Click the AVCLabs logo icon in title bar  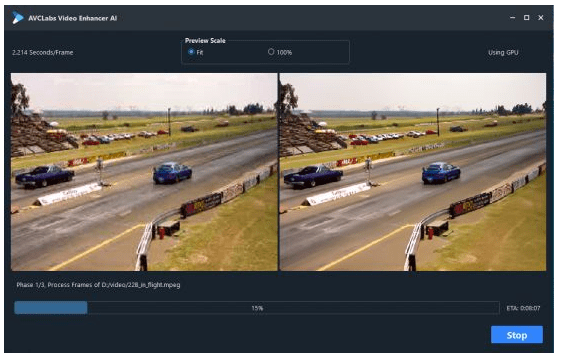tap(18, 18)
